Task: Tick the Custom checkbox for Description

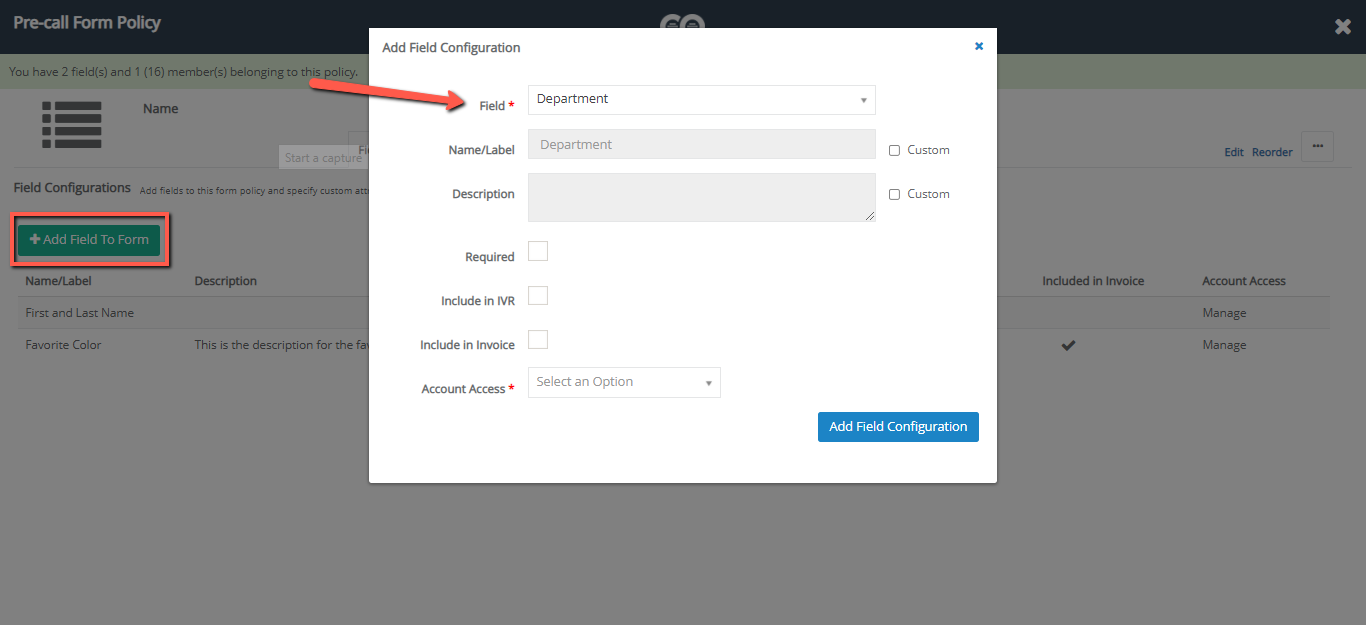Action: 895,195
